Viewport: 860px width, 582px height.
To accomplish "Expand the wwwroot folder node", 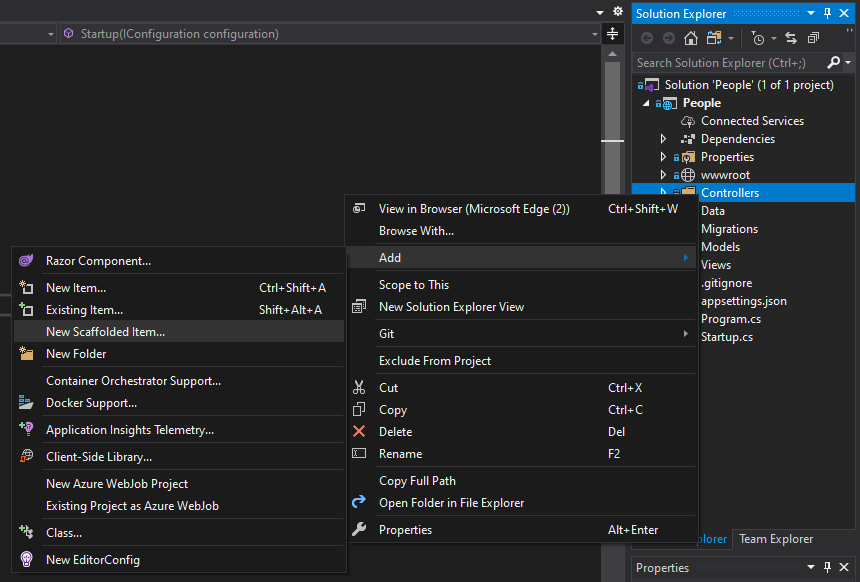I will pyautogui.click(x=663, y=175).
